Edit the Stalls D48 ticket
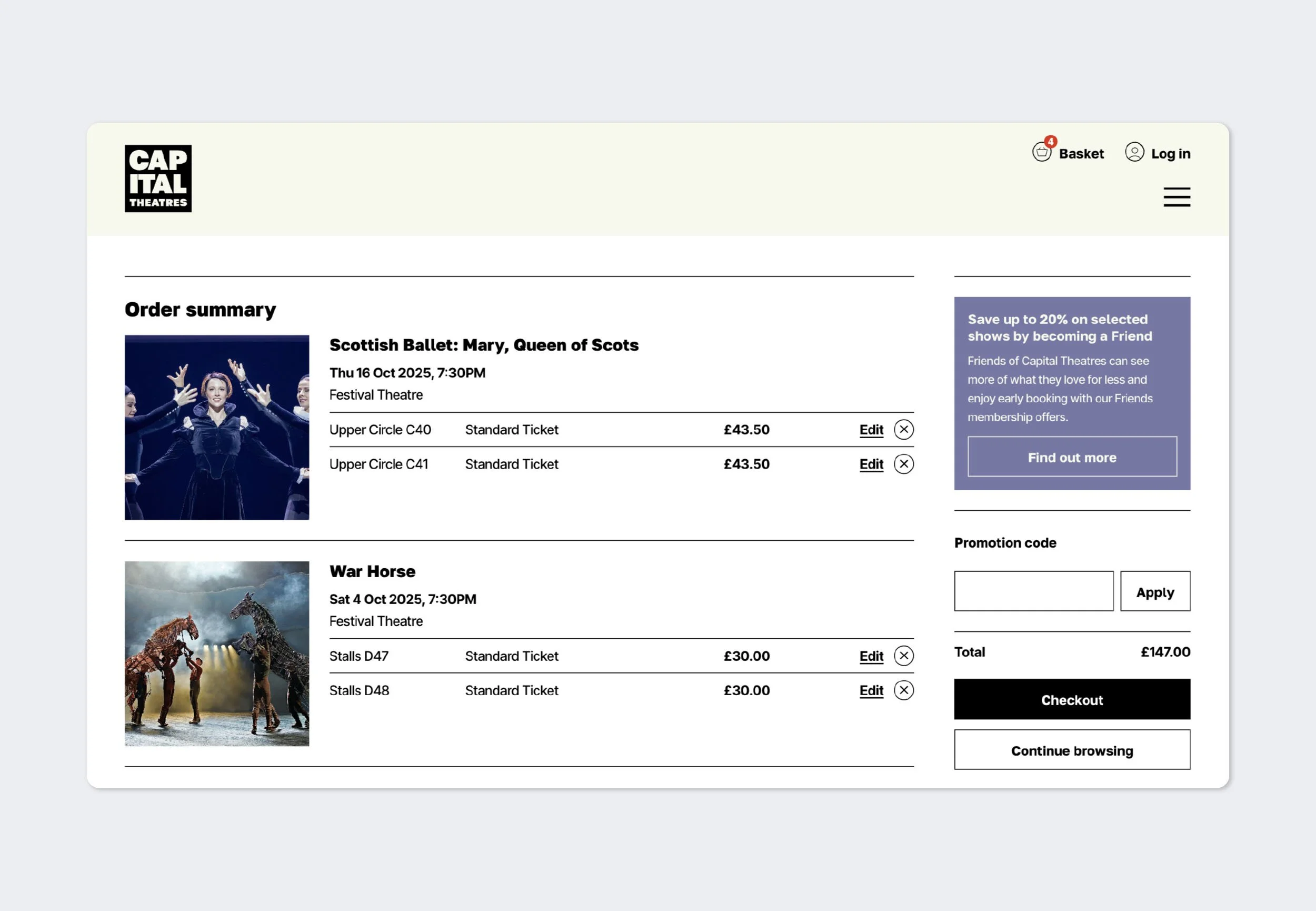The image size is (1316, 911). coord(871,691)
